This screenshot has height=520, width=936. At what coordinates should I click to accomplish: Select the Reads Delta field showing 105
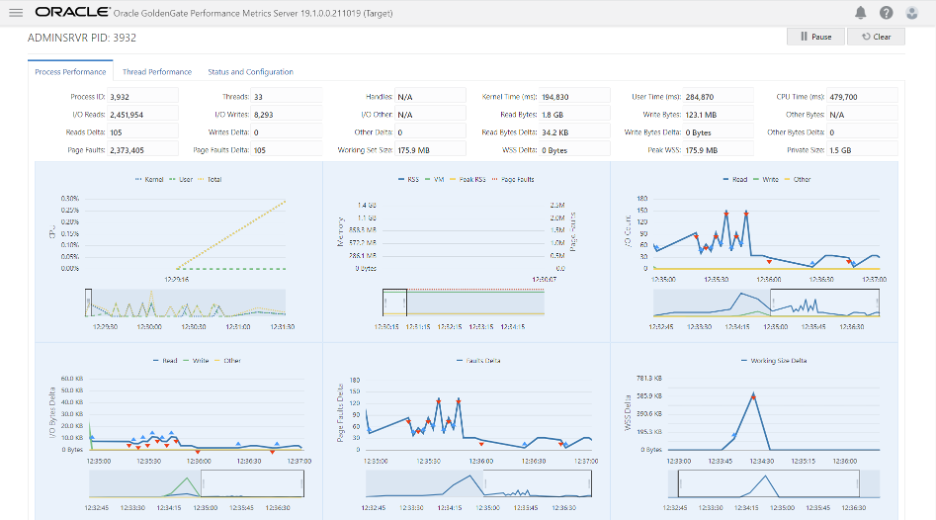[x=143, y=132]
